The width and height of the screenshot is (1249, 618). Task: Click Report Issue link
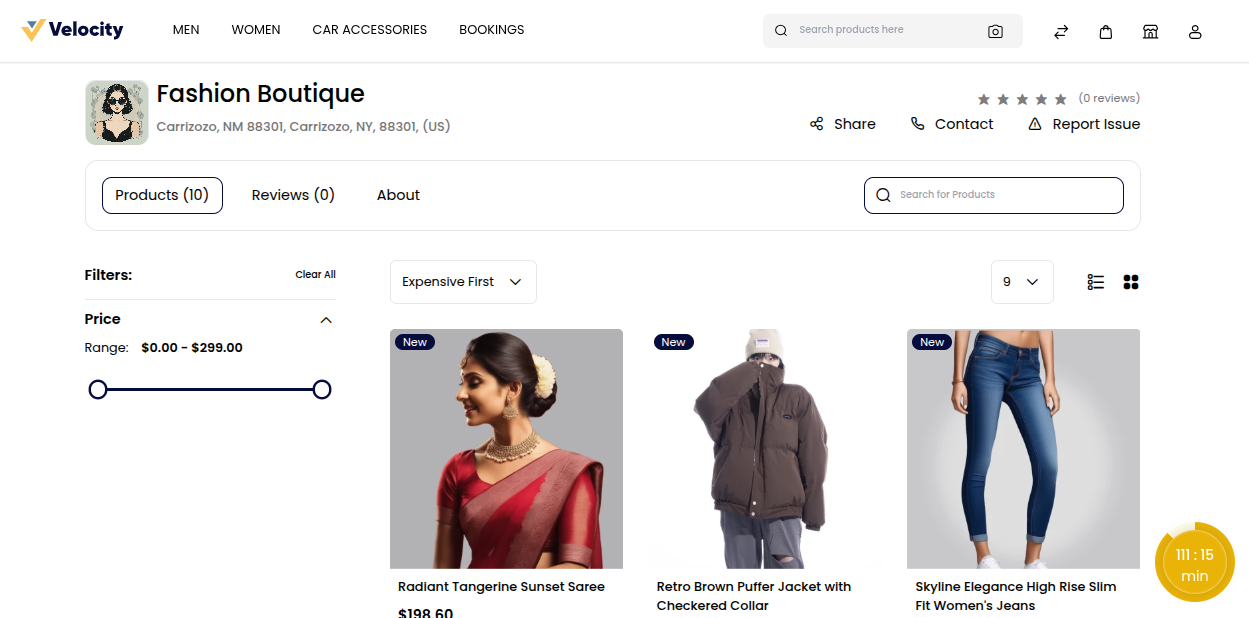(1084, 124)
